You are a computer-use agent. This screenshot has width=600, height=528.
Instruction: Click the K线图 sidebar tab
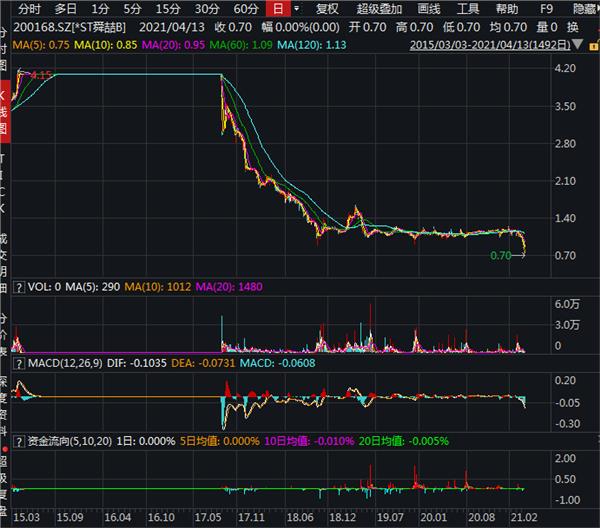click(x=4, y=105)
